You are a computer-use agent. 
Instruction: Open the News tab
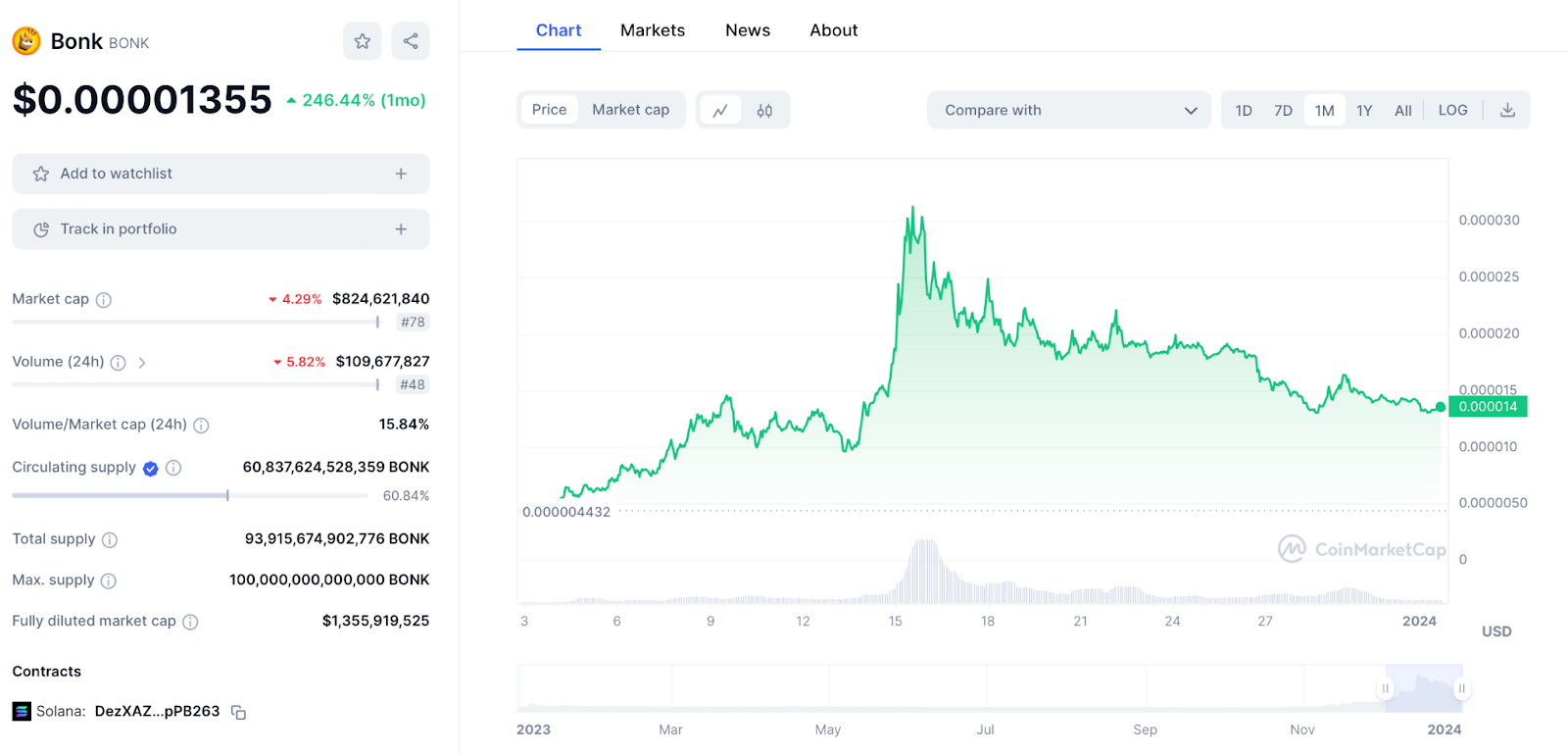coord(748,30)
